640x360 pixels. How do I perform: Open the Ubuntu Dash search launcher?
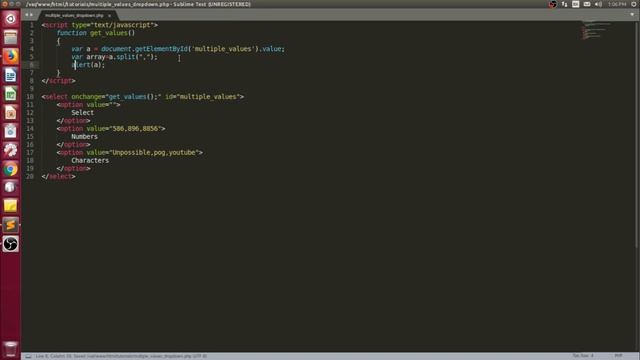[x=11, y=19]
